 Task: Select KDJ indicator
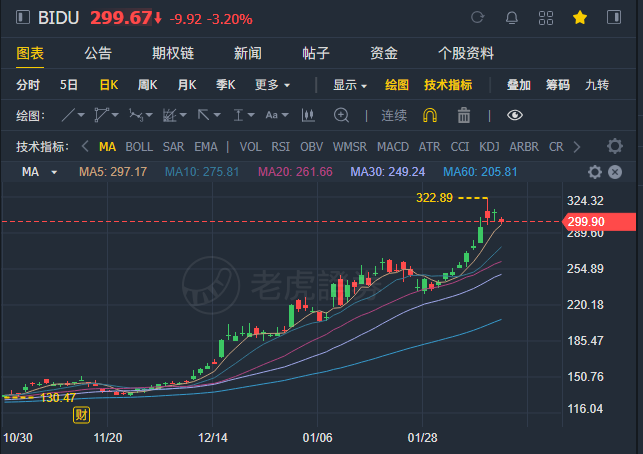[x=489, y=146]
